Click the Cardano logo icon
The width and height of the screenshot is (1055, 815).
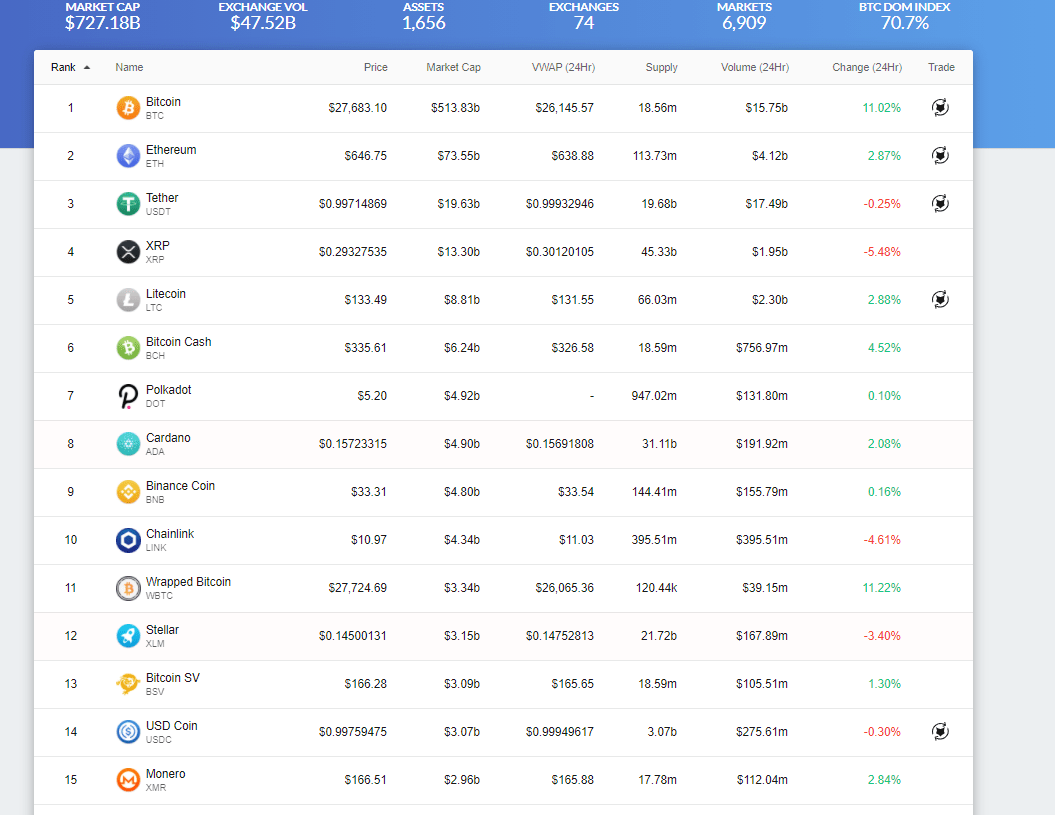128,444
